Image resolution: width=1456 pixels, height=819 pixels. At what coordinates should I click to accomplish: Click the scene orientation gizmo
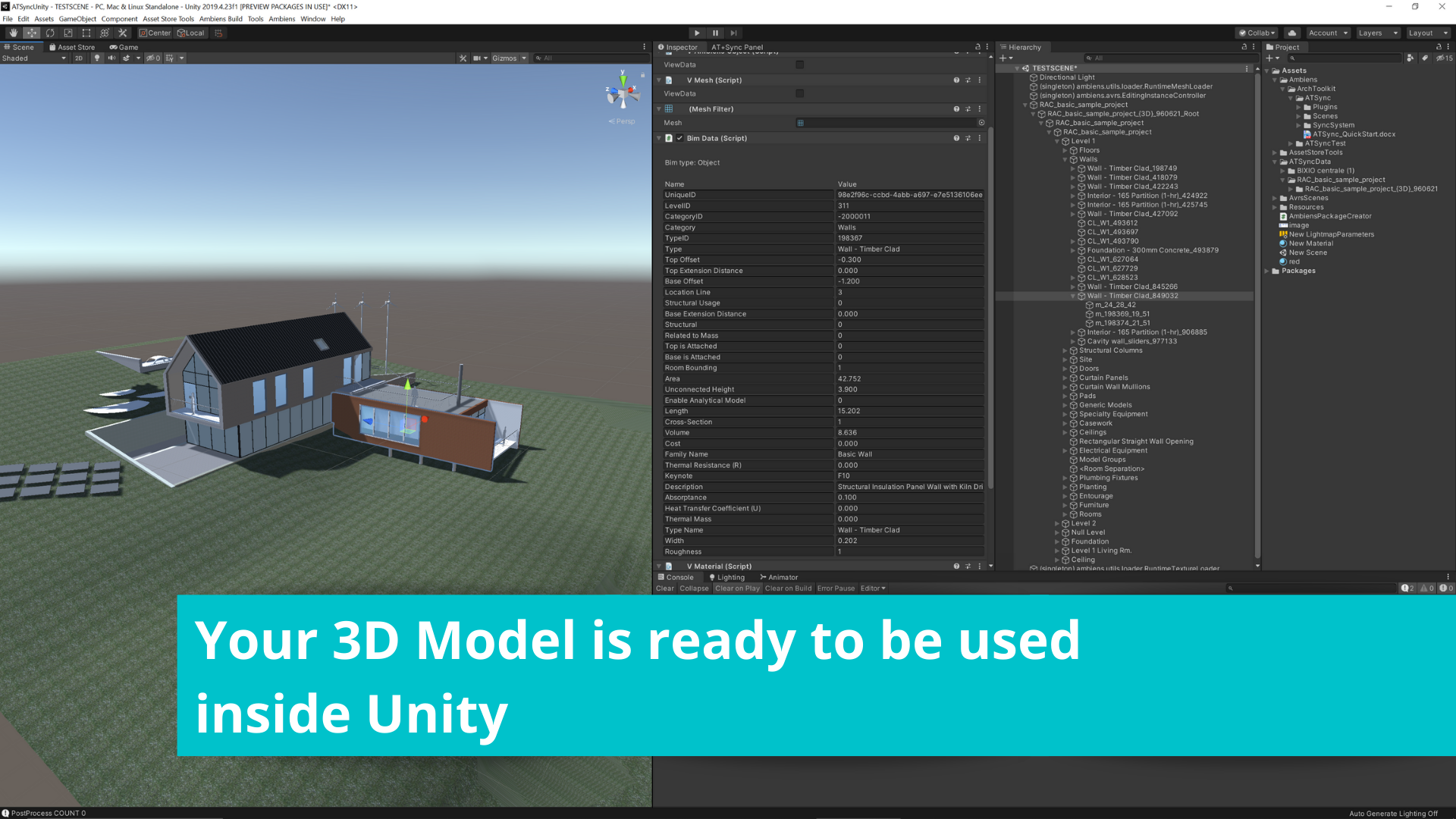coord(623,95)
